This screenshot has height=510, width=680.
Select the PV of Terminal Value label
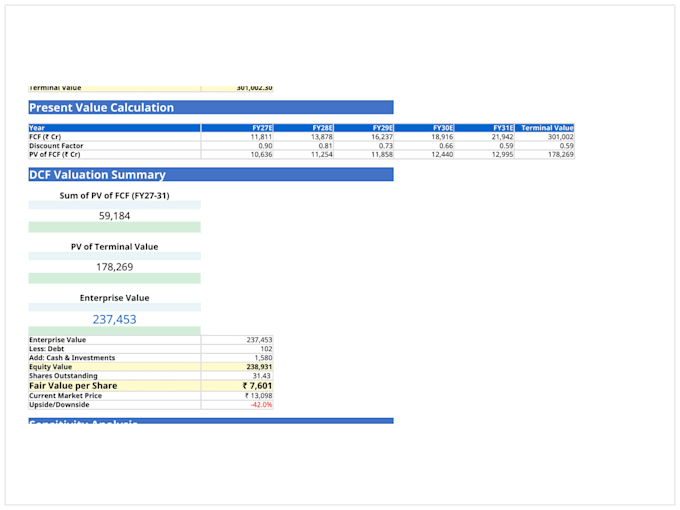point(114,247)
